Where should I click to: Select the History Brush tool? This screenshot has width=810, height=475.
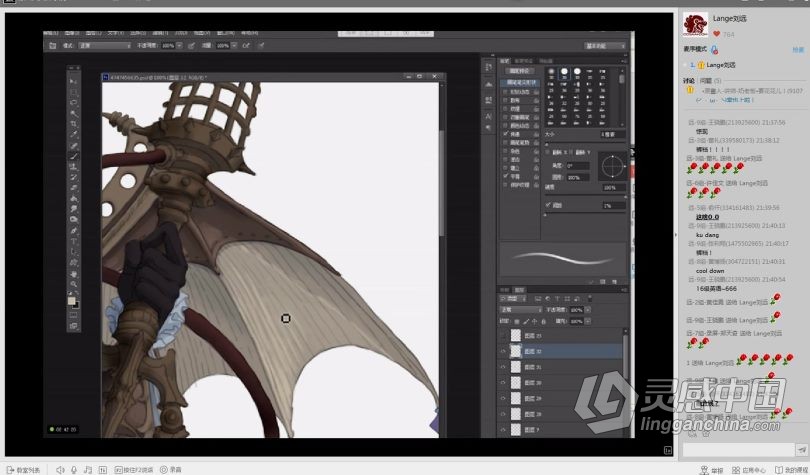[73, 177]
